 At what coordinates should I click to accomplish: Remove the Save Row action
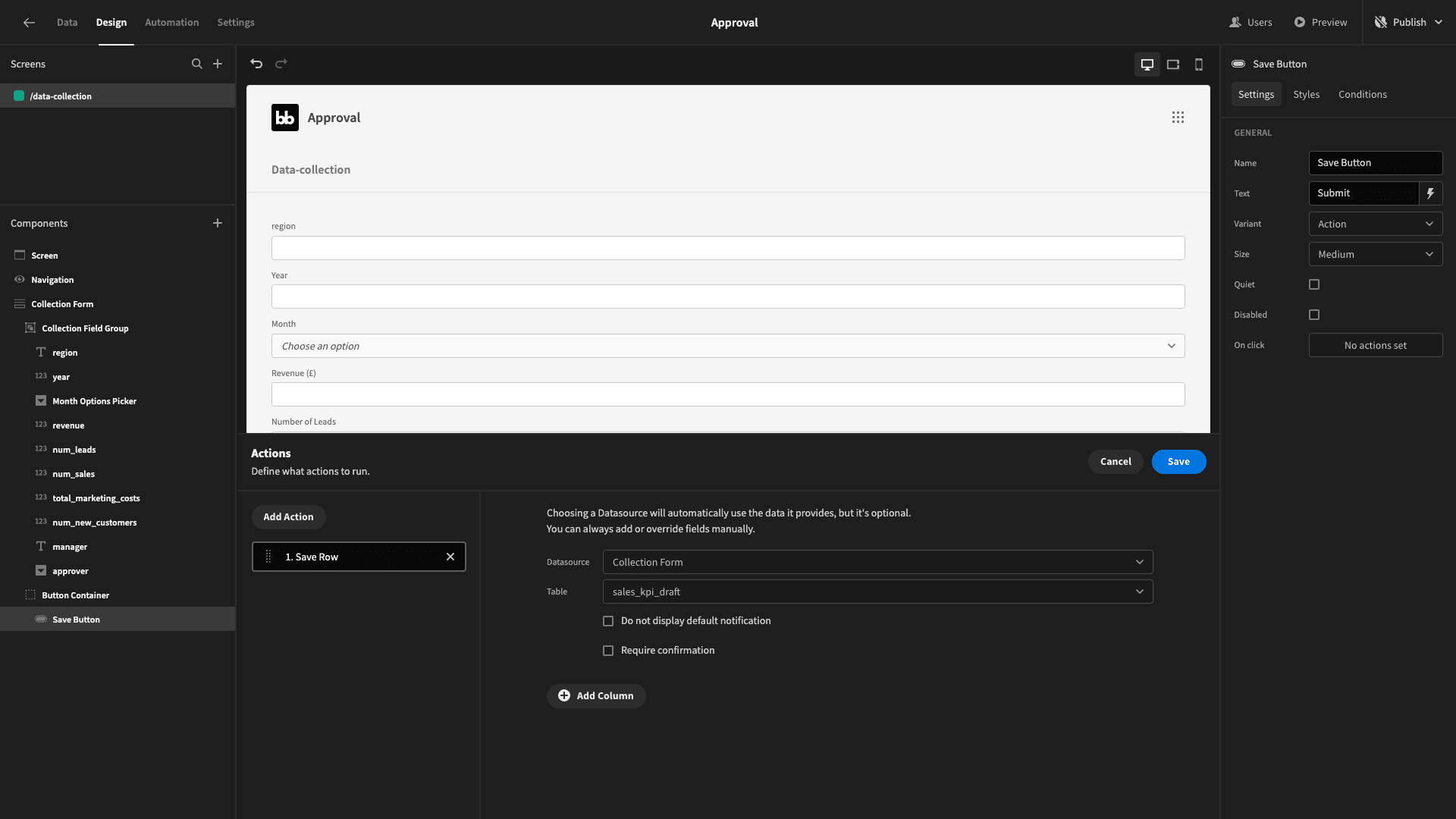click(x=450, y=557)
